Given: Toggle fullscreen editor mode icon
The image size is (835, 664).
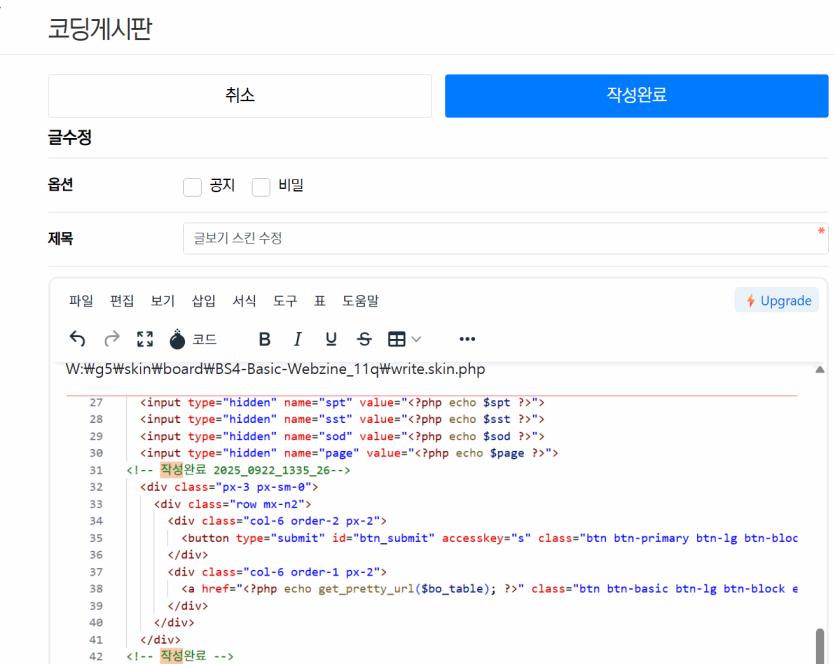Looking at the screenshot, I should (x=145, y=339).
